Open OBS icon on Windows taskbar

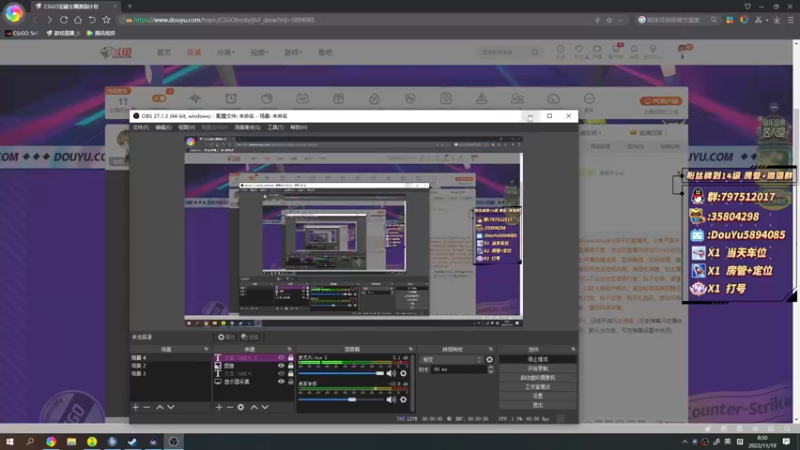pyautogui.click(x=173, y=442)
